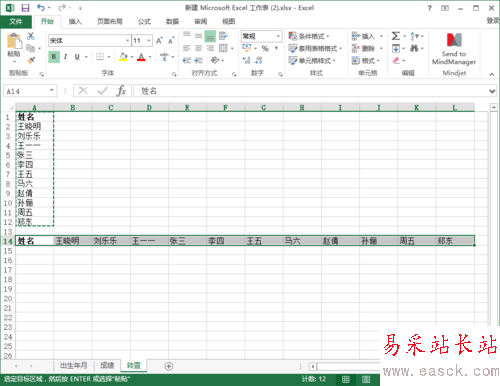Open Cell Styles dropdown
Screen dimensions: 500x386
tap(312, 61)
